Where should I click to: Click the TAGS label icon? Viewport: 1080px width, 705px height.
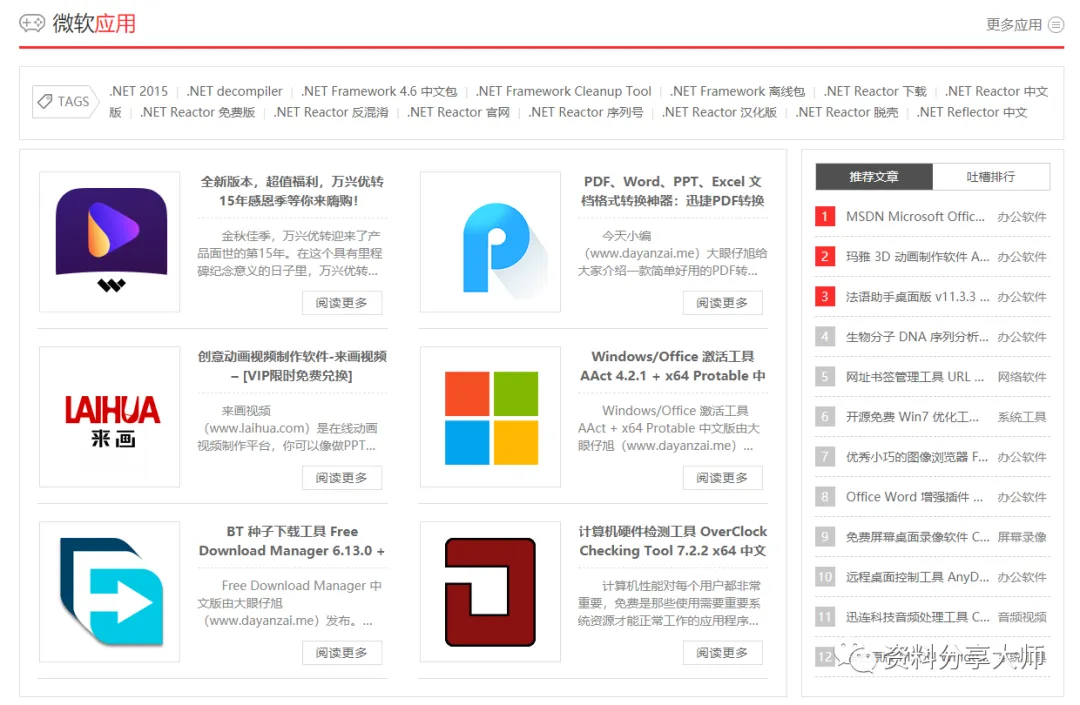(x=65, y=101)
